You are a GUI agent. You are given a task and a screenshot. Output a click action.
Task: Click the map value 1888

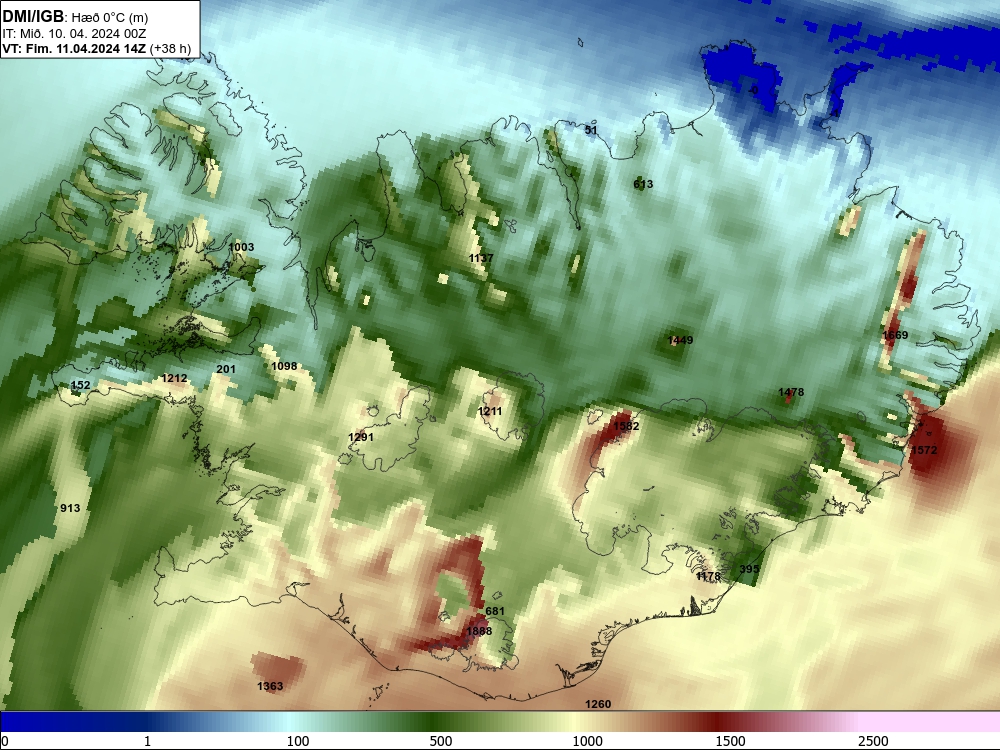[479, 631]
